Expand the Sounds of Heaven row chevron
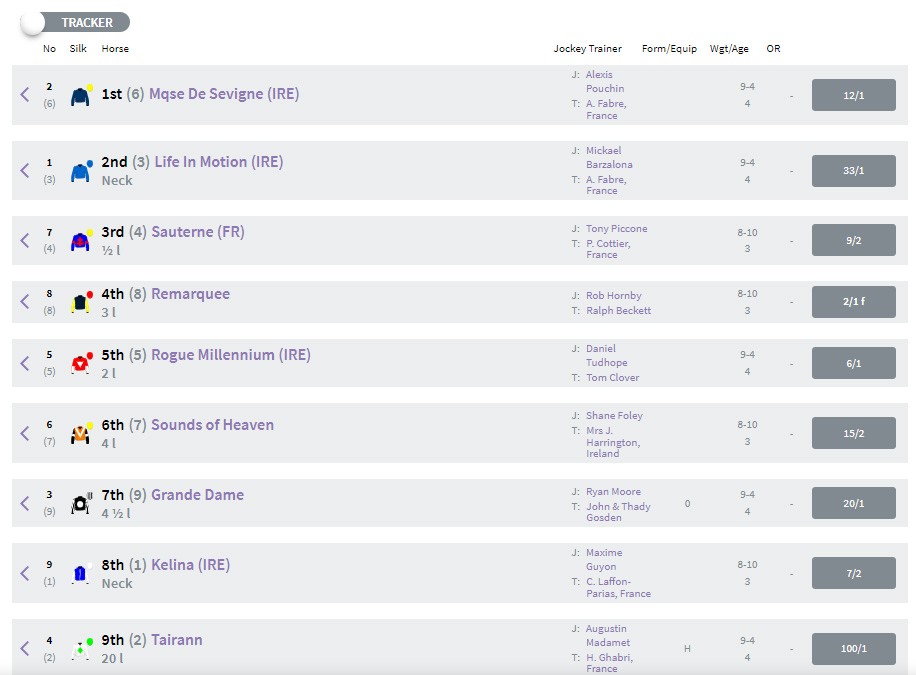The height and width of the screenshot is (675, 916). tap(25, 433)
